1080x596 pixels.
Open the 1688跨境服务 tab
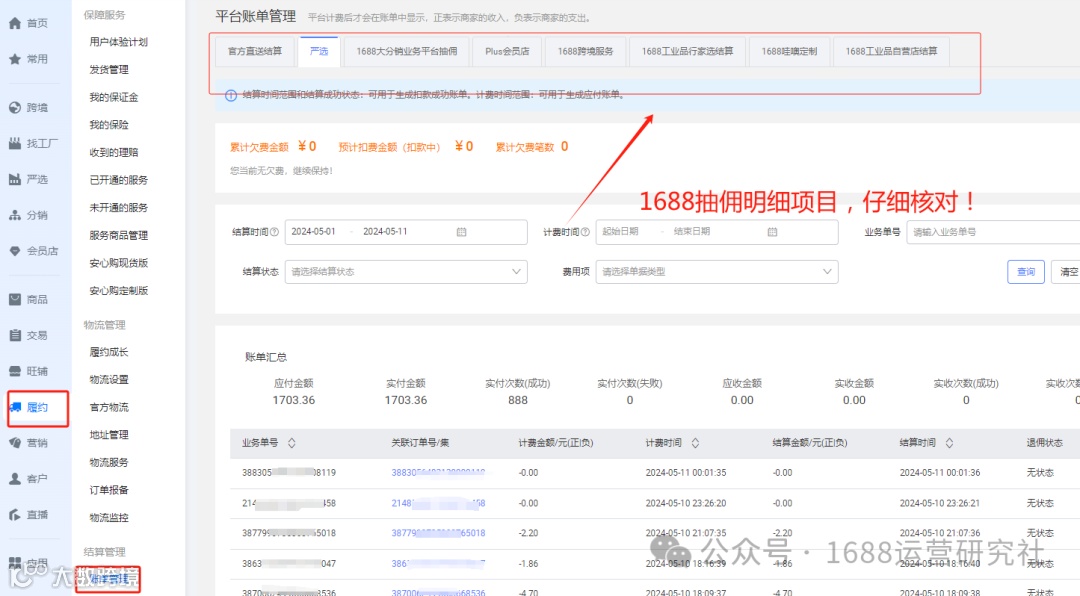585,52
